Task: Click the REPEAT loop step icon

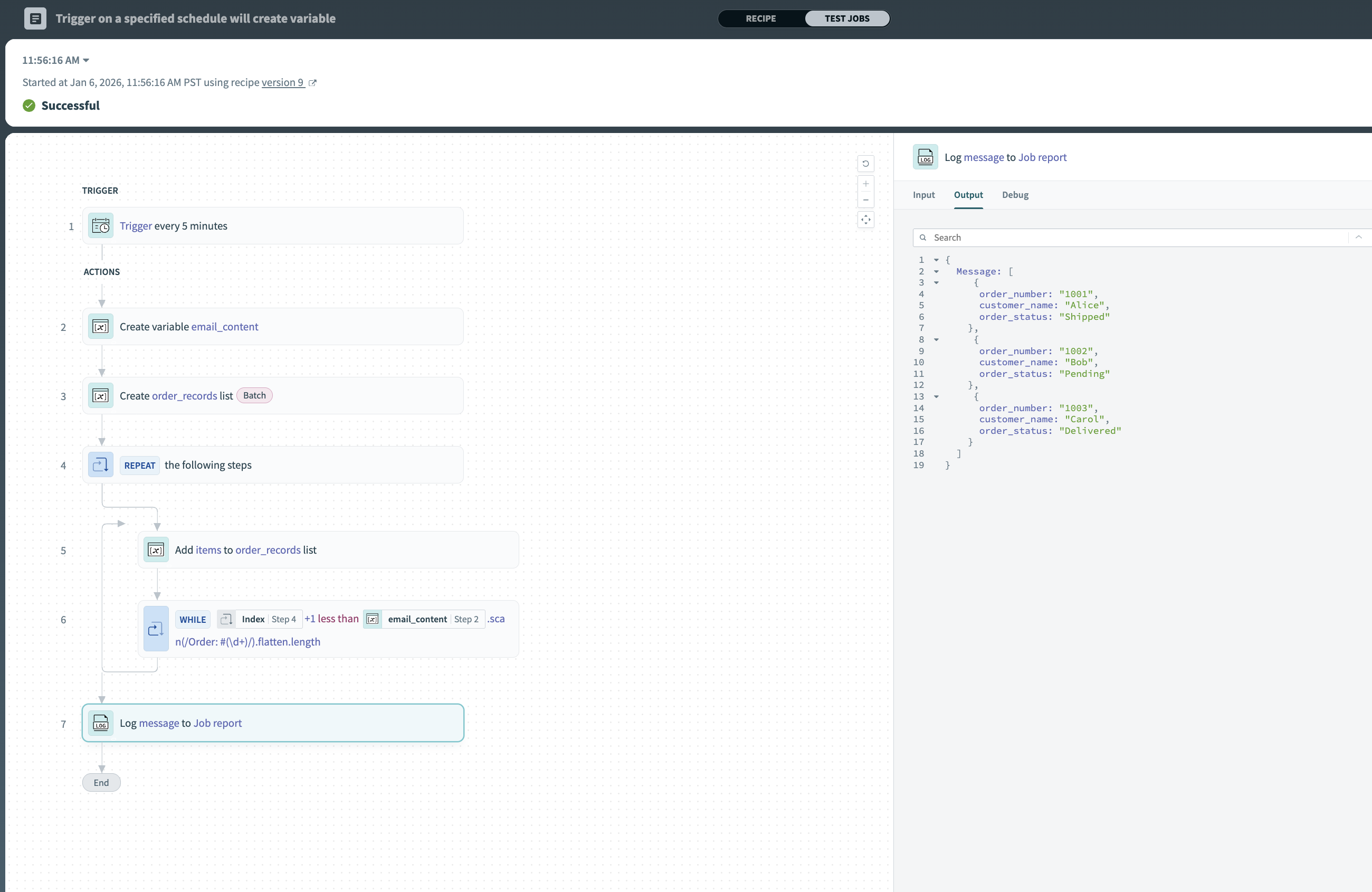Action: pos(101,466)
